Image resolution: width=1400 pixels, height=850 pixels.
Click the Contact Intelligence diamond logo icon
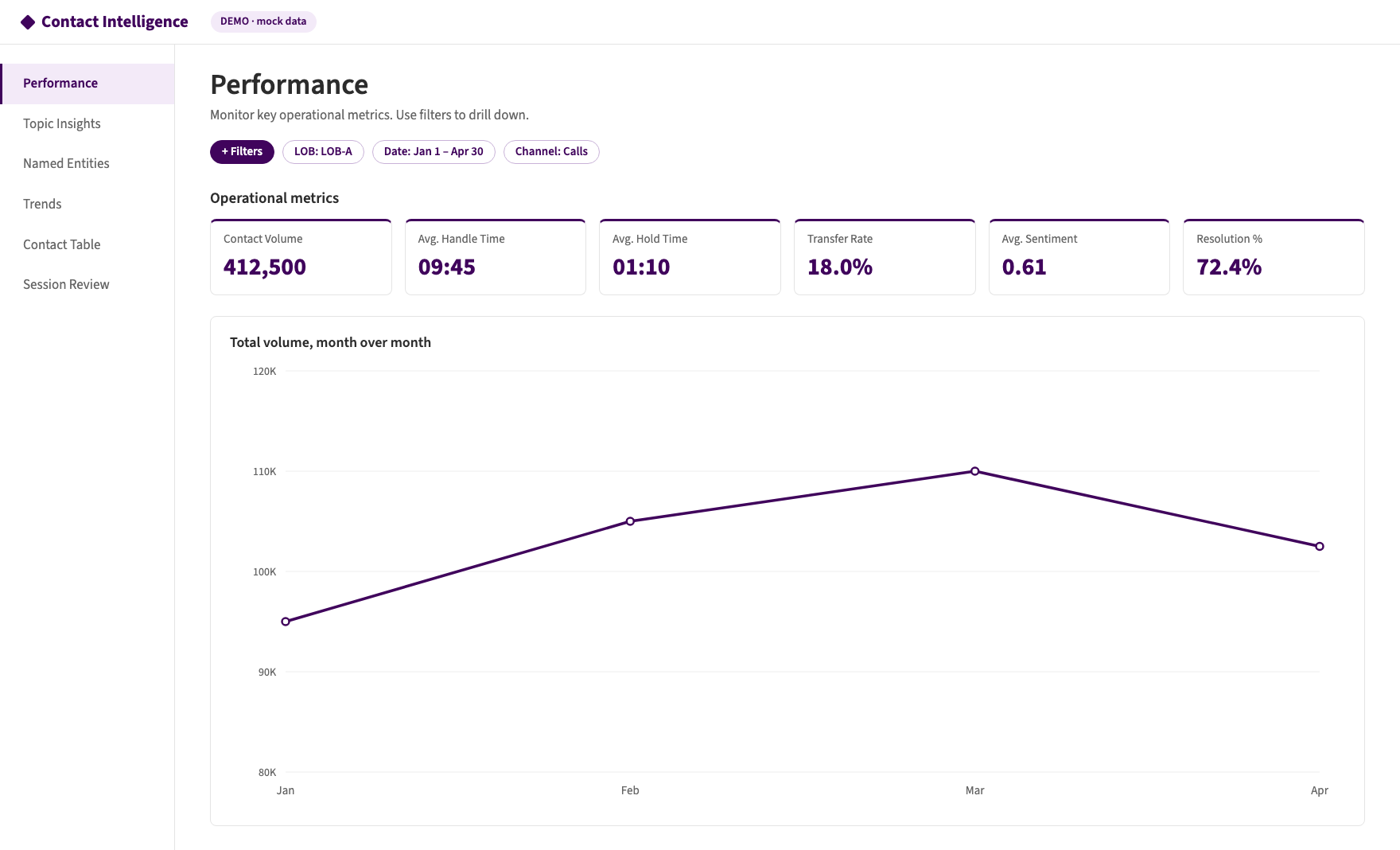click(28, 22)
